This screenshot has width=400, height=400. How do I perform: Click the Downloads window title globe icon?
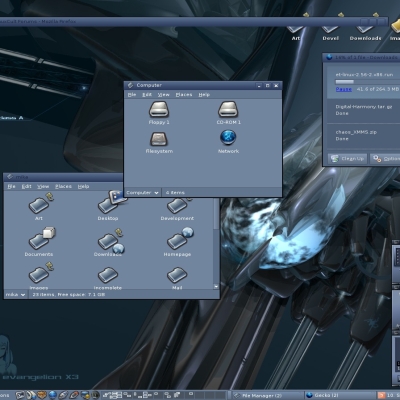click(x=329, y=57)
